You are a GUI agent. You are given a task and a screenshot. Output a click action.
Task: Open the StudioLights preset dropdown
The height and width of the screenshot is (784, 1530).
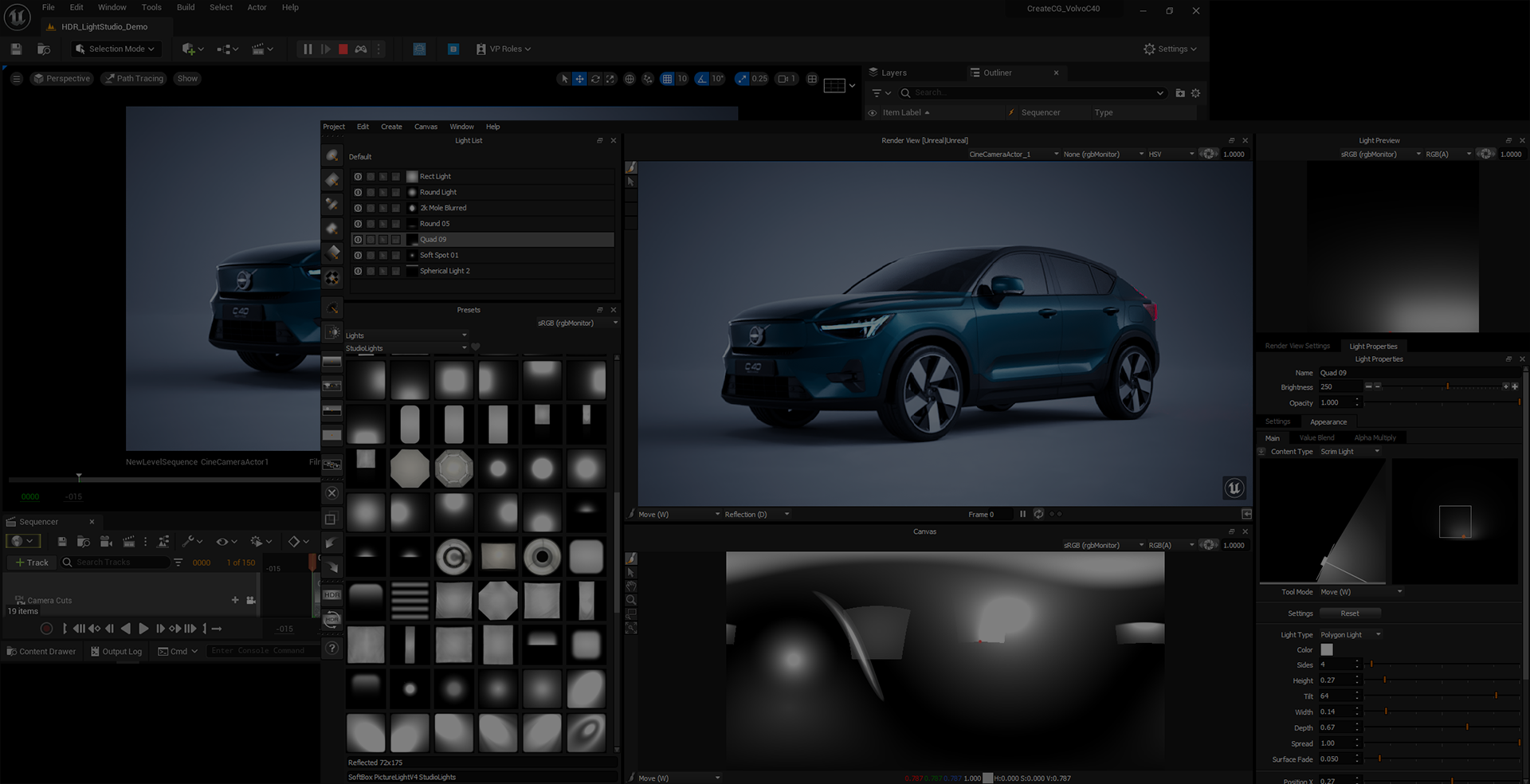406,348
